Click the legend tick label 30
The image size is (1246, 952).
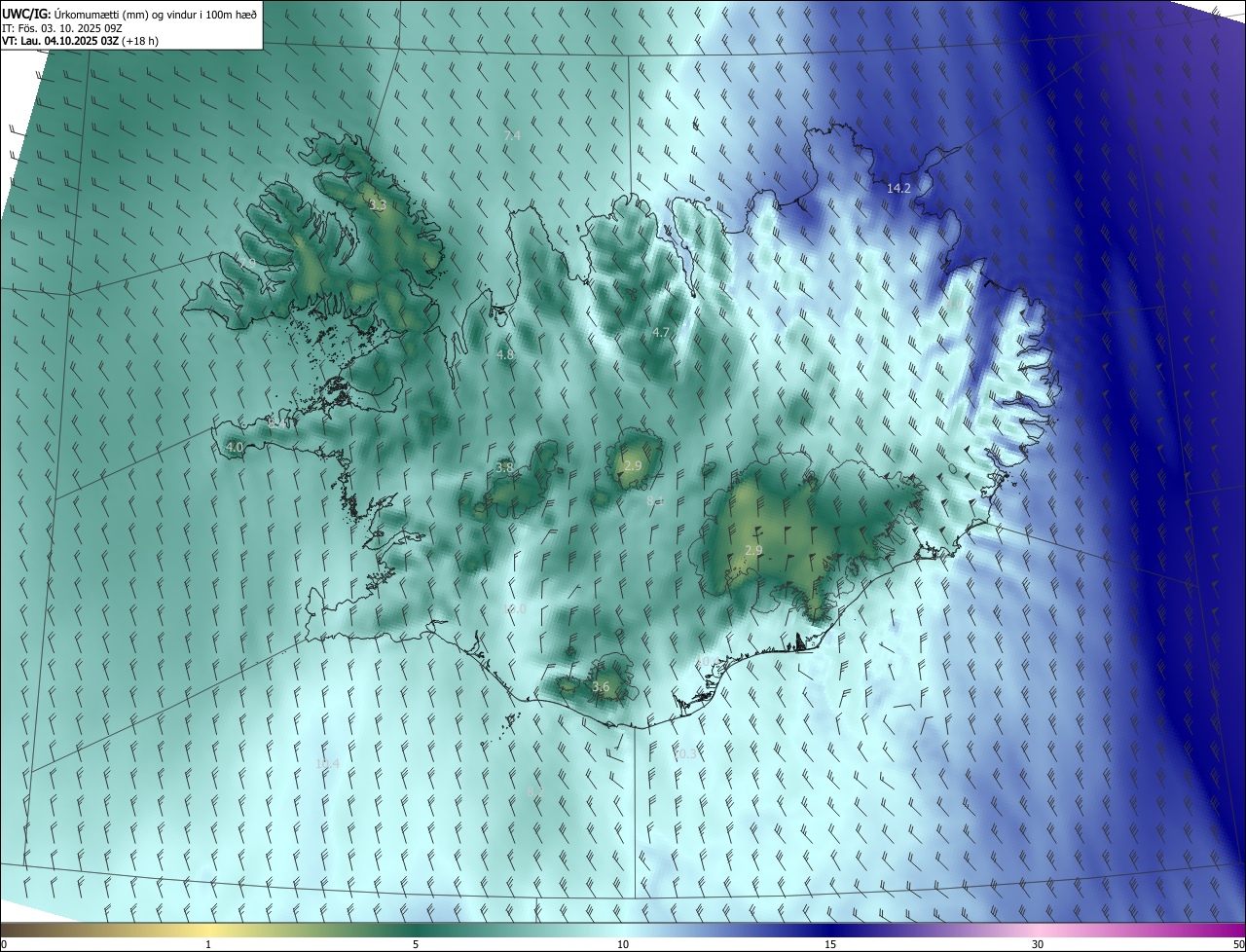click(1038, 944)
